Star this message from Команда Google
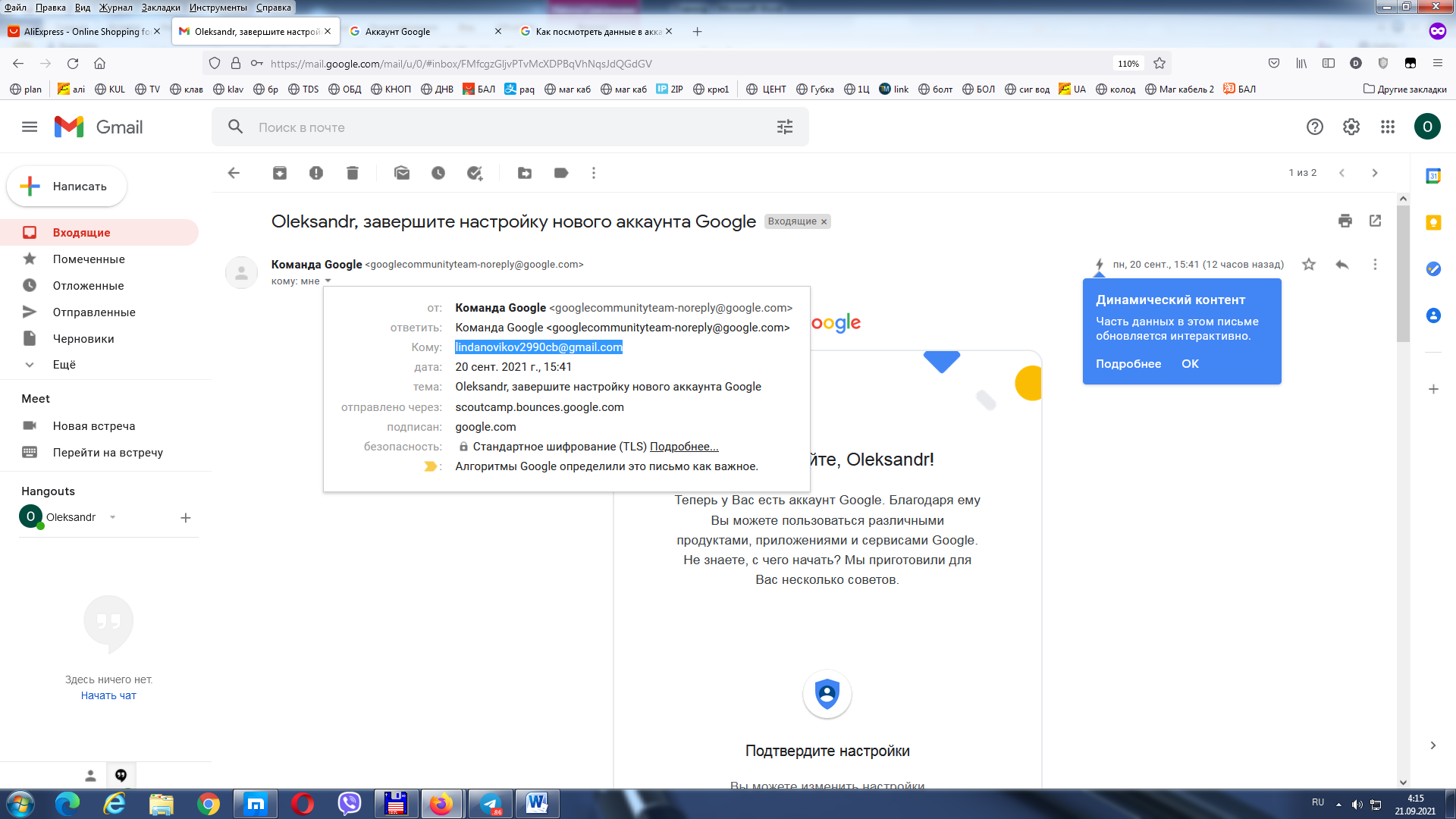1456x819 pixels. pyautogui.click(x=1309, y=264)
